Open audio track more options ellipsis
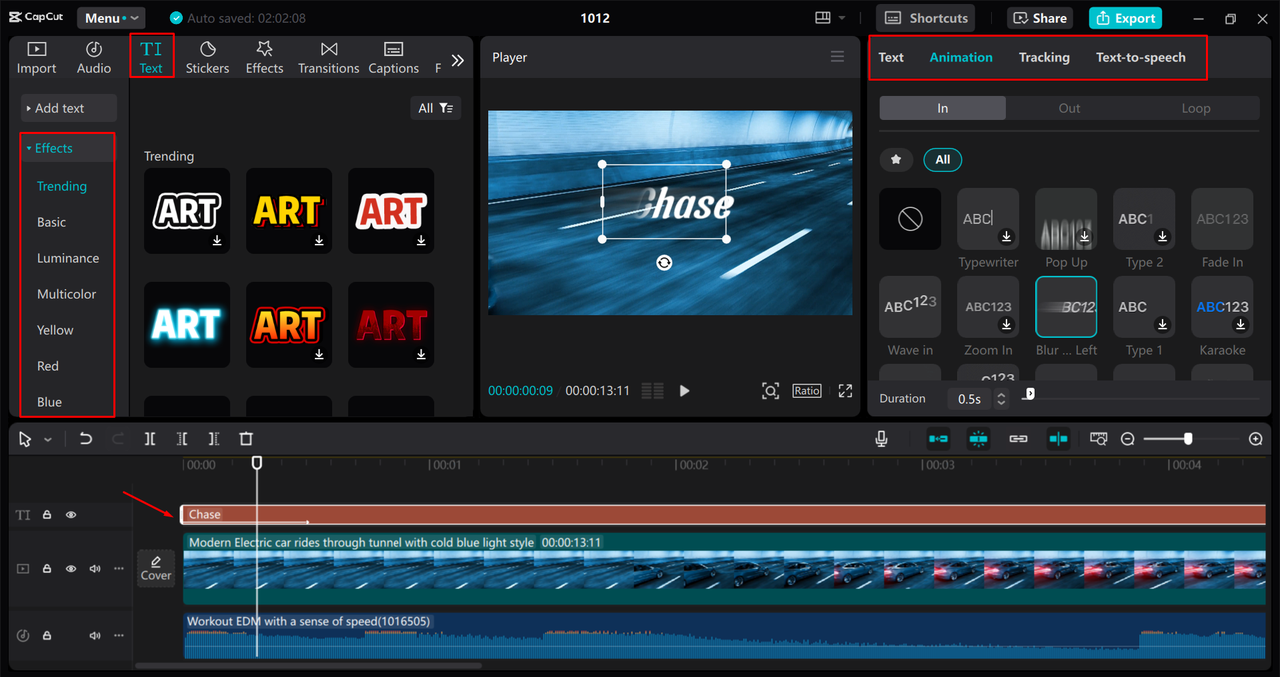1280x677 pixels. 119,636
